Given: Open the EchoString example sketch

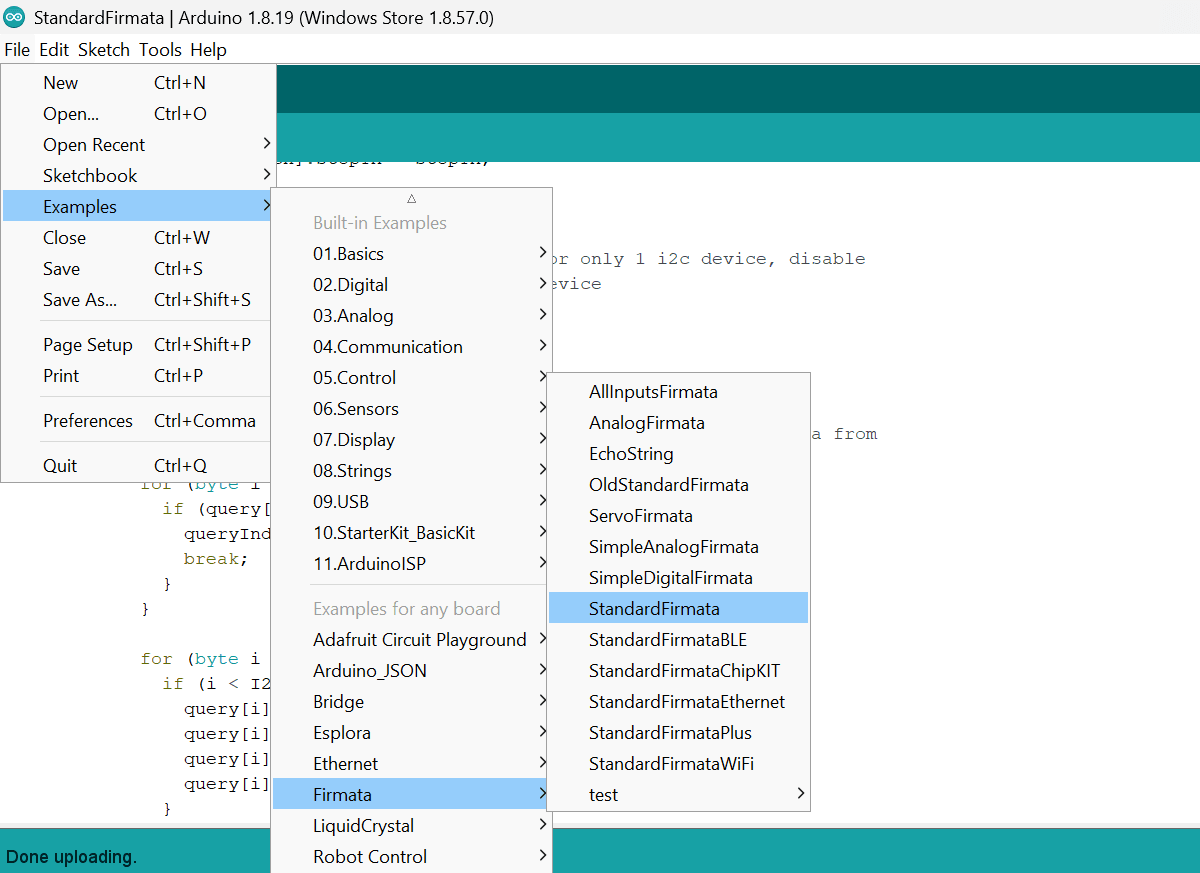Looking at the screenshot, I should pos(631,453).
